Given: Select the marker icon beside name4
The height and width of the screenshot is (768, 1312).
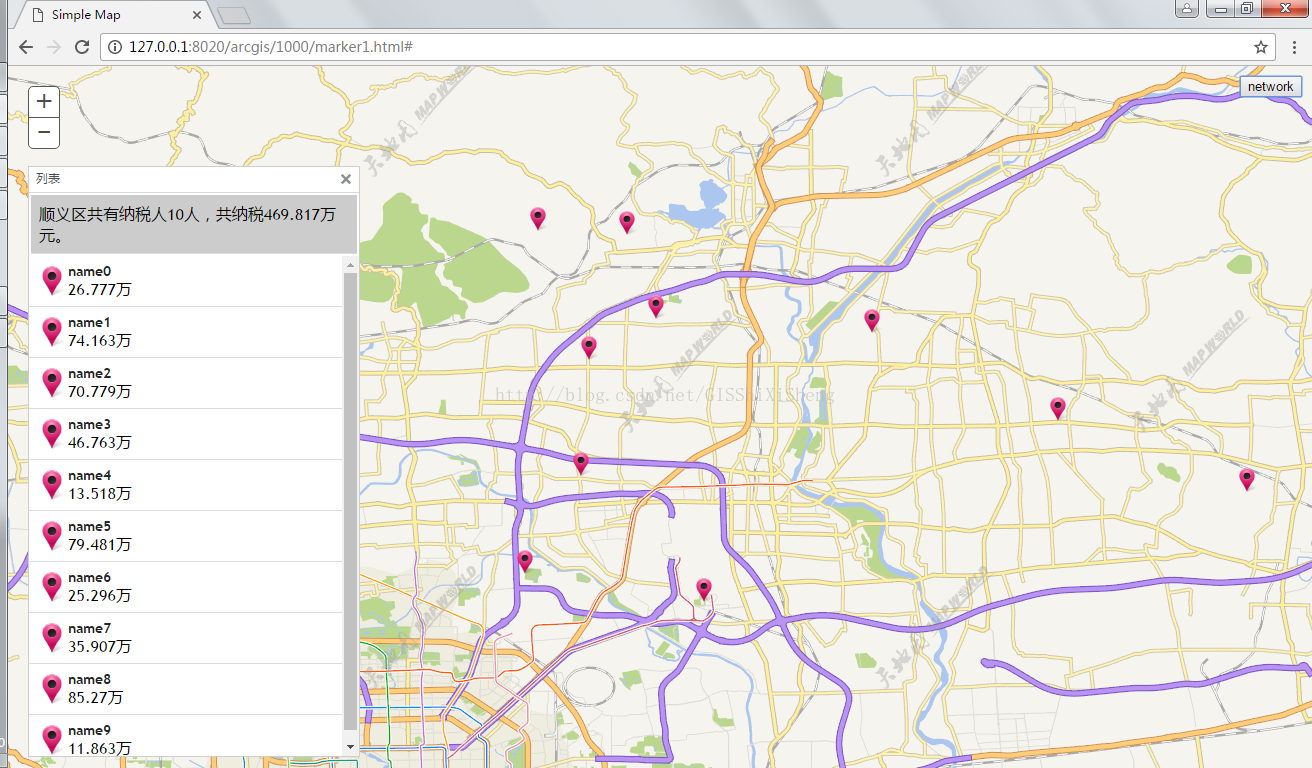Looking at the screenshot, I should tap(52, 485).
